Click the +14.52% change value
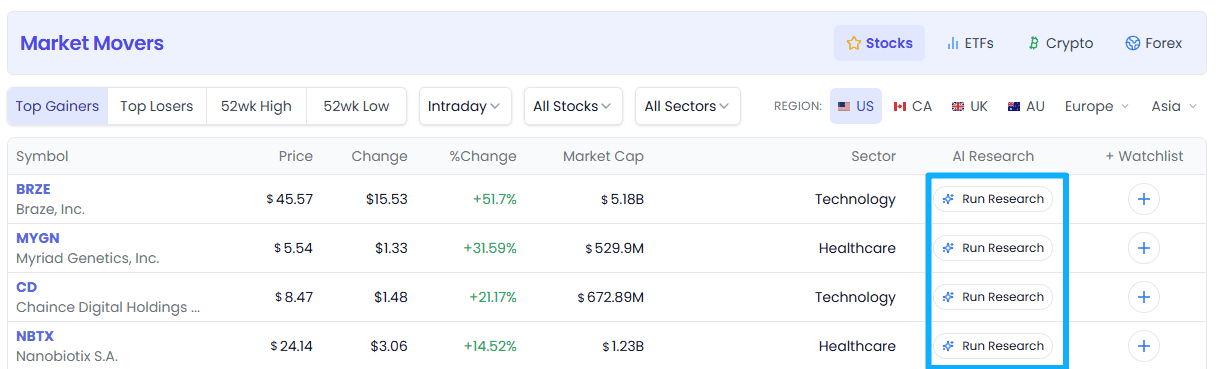Screen dimensions: 1218x369 (x=490, y=346)
